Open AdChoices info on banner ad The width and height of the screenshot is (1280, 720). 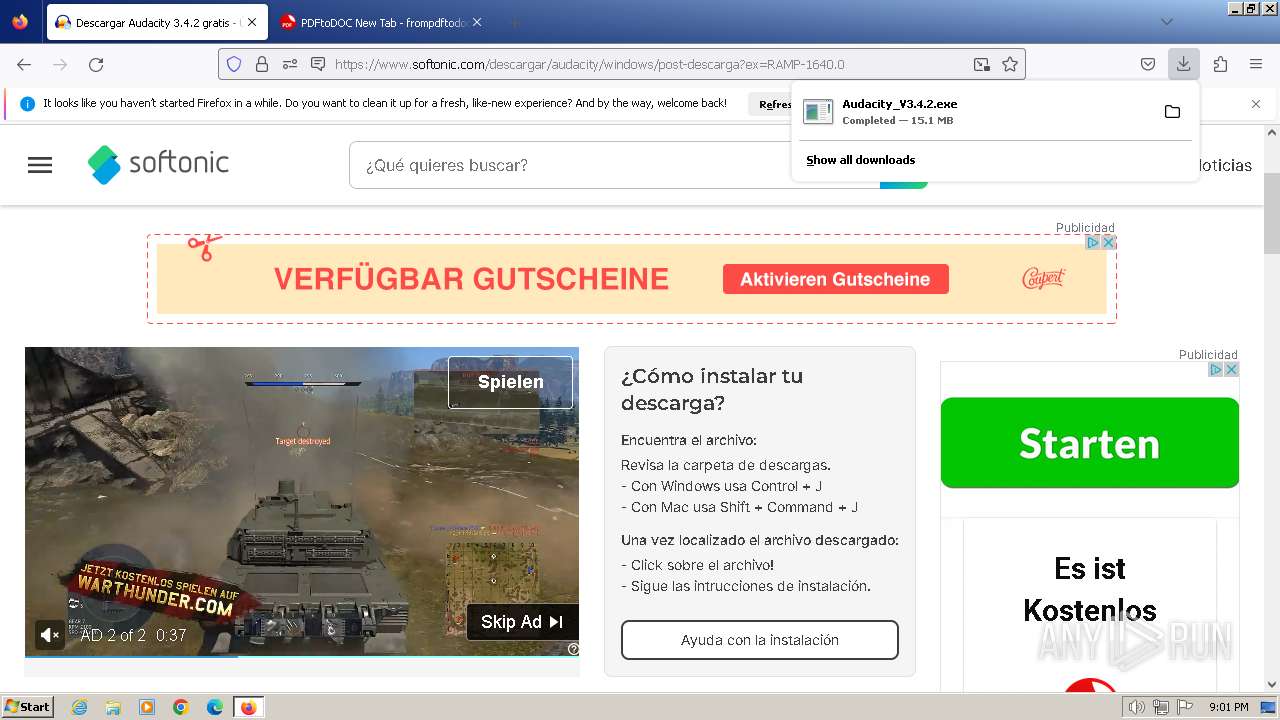pyautogui.click(x=1093, y=242)
